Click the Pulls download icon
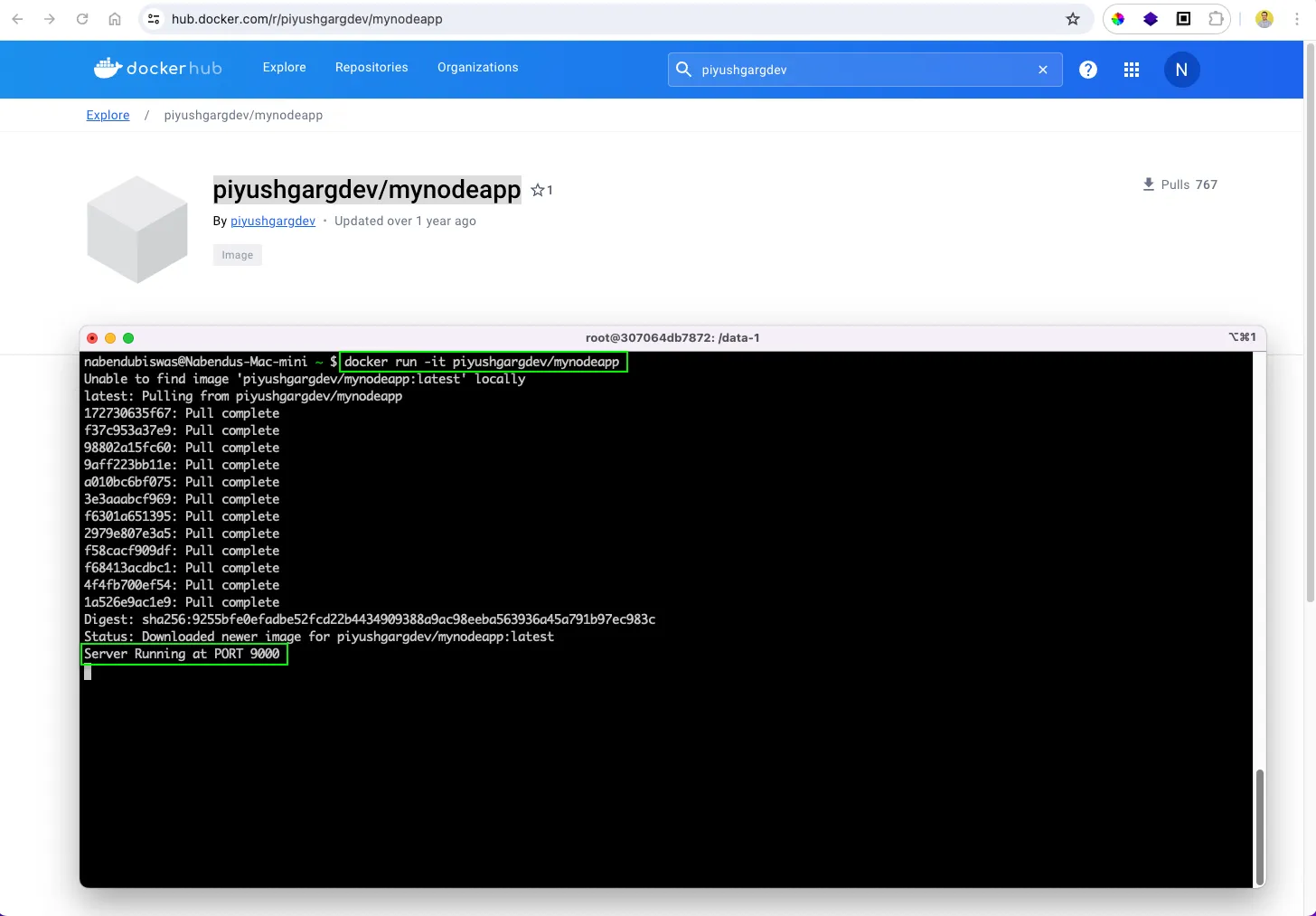 tap(1149, 184)
